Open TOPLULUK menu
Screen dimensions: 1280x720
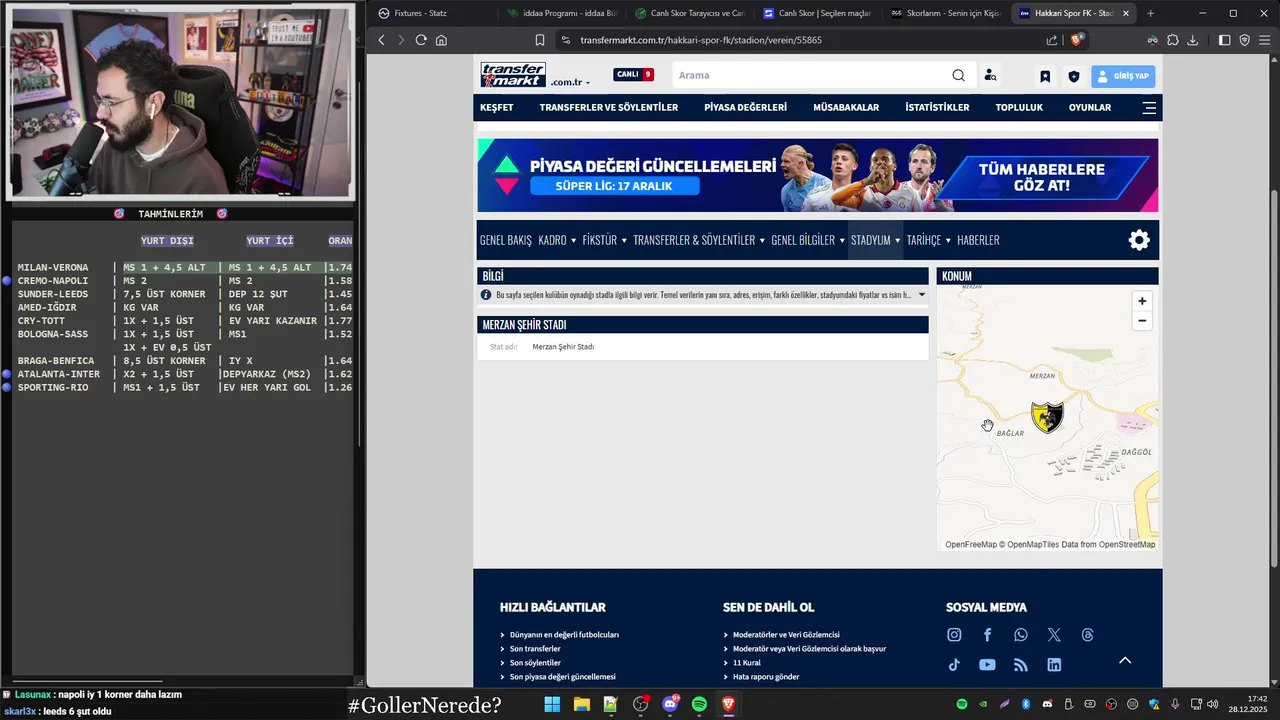(1019, 107)
